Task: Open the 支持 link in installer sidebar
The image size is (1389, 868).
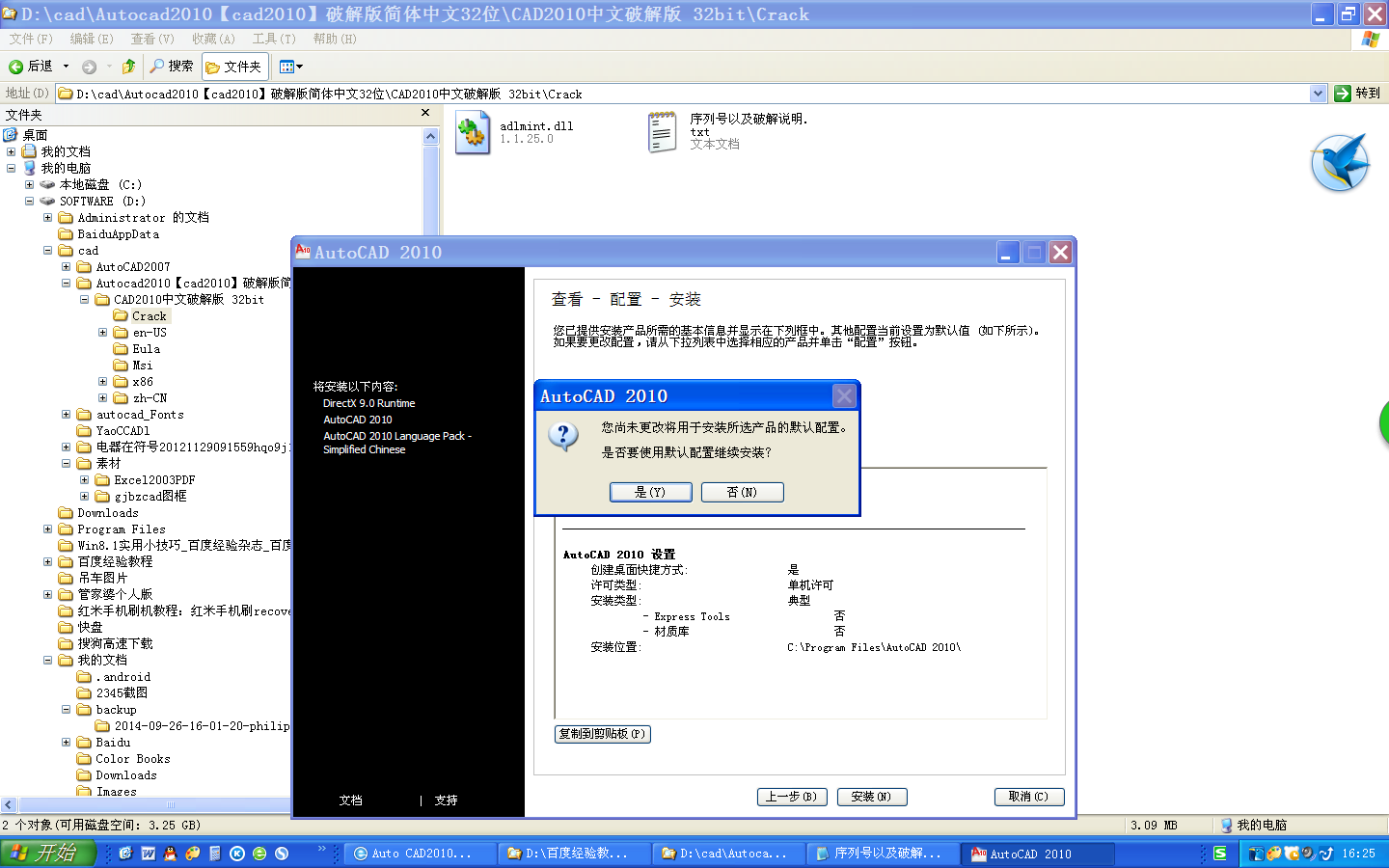Action: point(446,800)
